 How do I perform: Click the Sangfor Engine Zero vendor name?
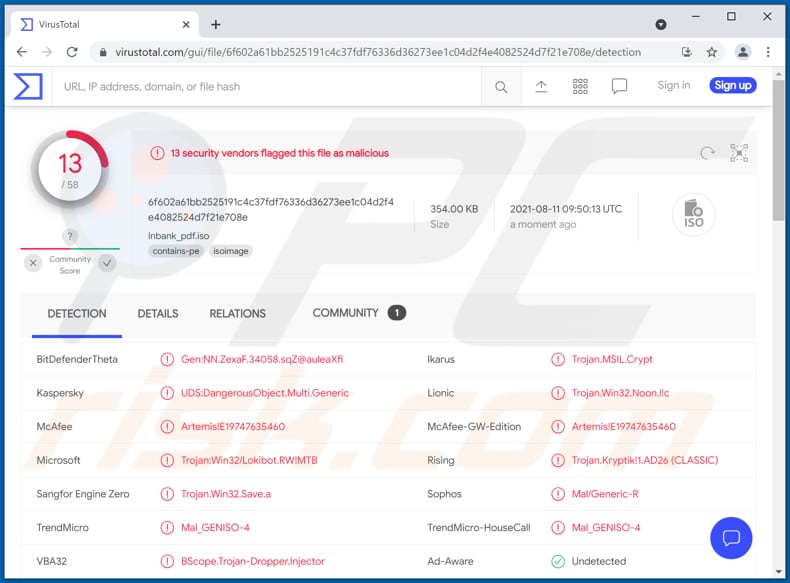coord(83,494)
